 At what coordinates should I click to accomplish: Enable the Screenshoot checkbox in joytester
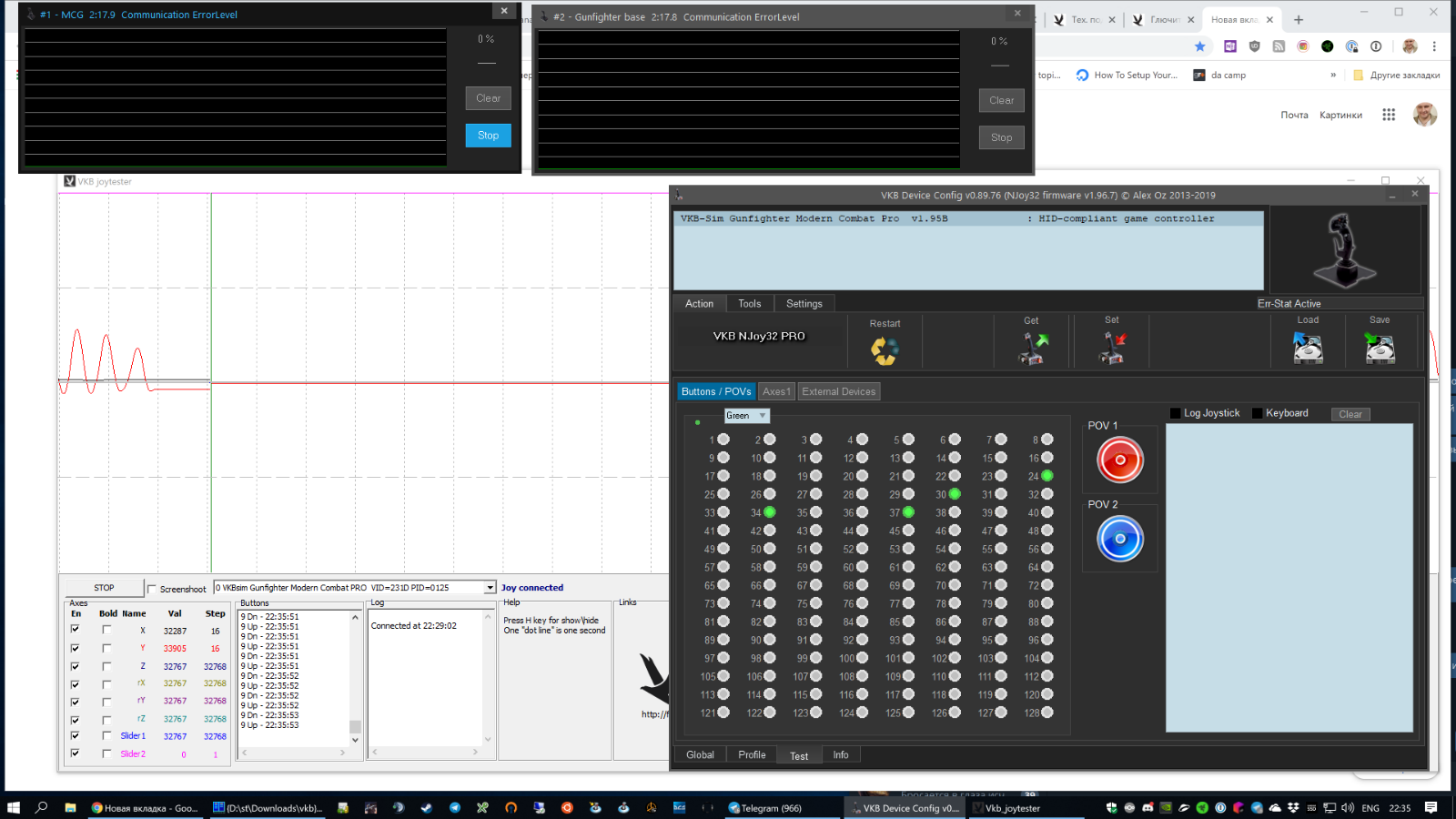152,589
